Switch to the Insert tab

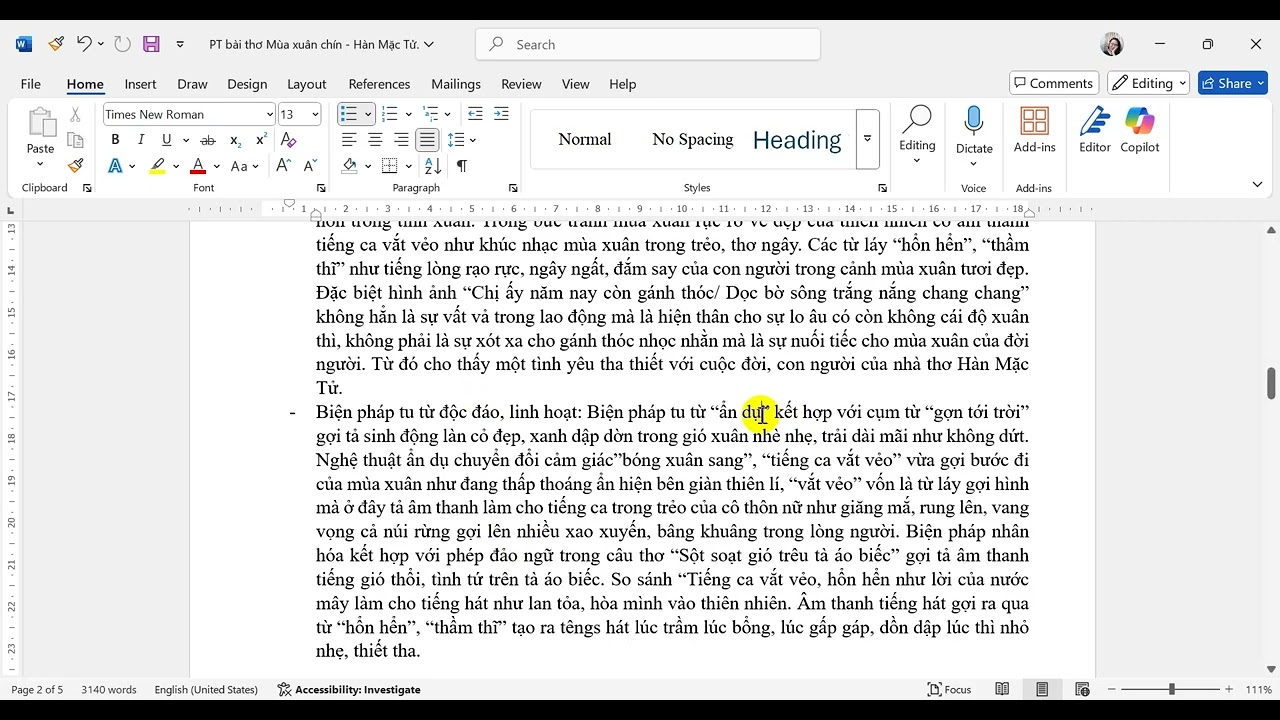click(x=140, y=84)
